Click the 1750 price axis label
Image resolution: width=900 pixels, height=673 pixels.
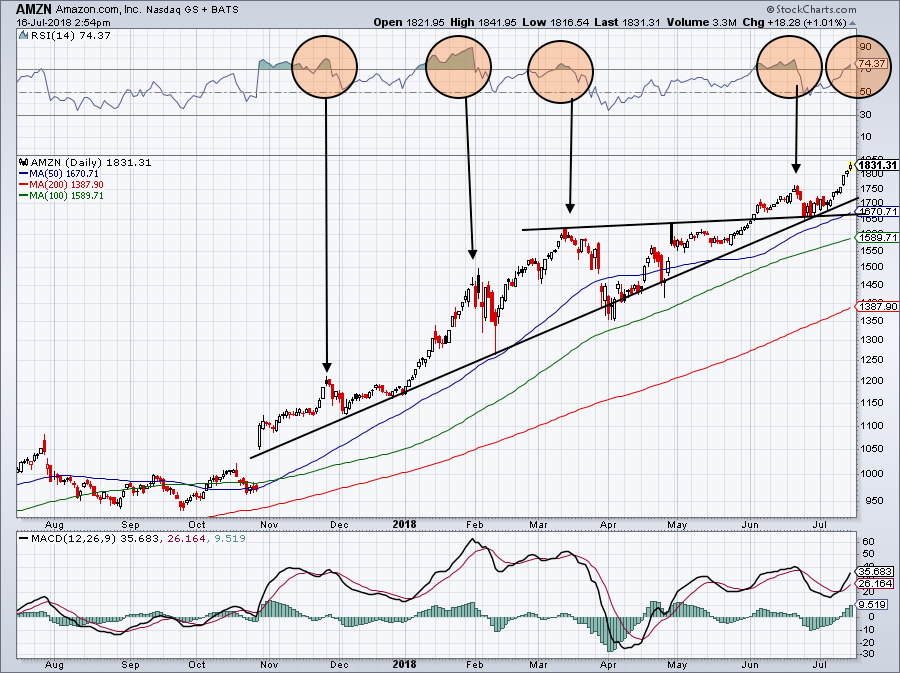[871, 189]
